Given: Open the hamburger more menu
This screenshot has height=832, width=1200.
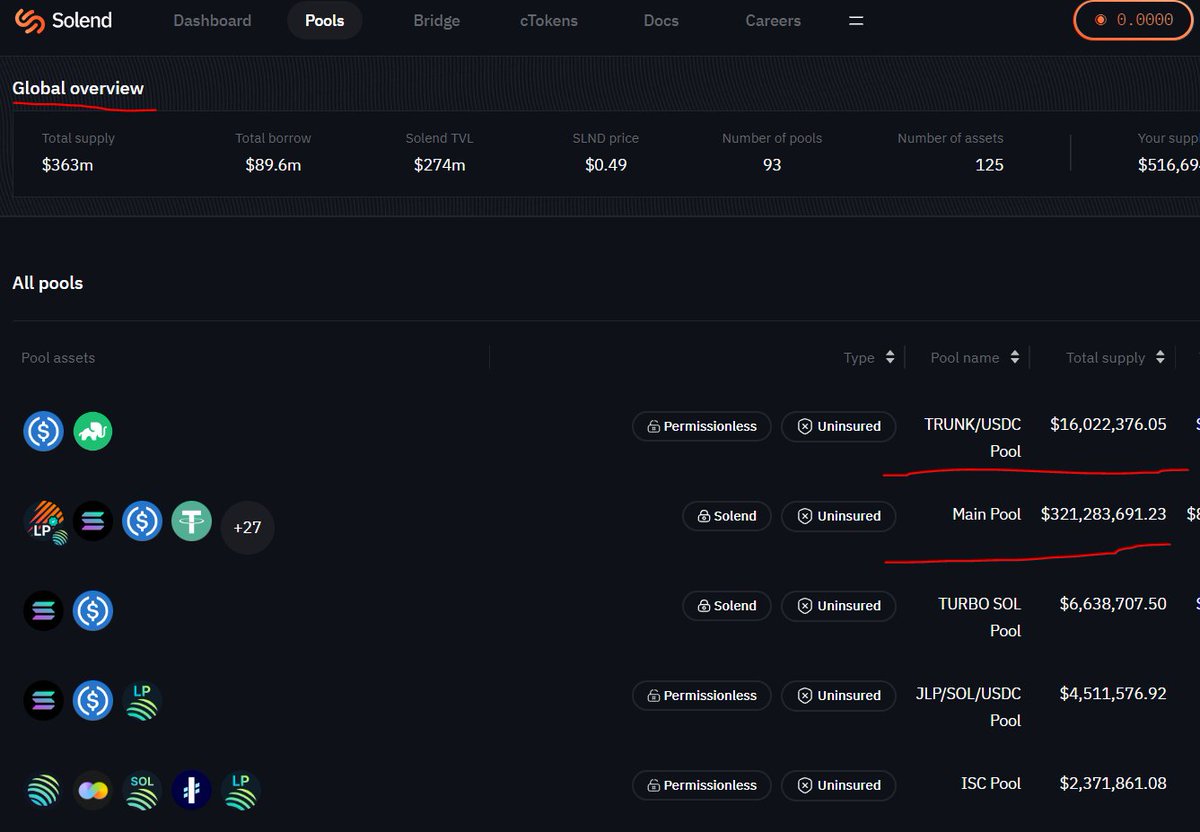Looking at the screenshot, I should tap(856, 20).
